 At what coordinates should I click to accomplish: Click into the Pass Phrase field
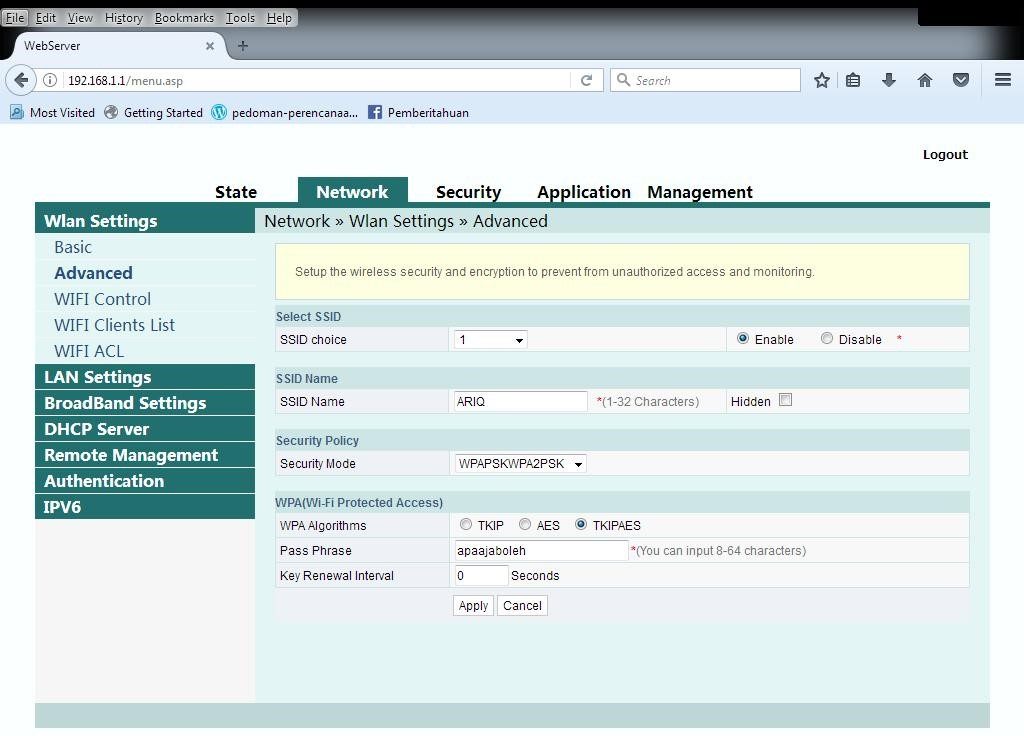(x=541, y=550)
